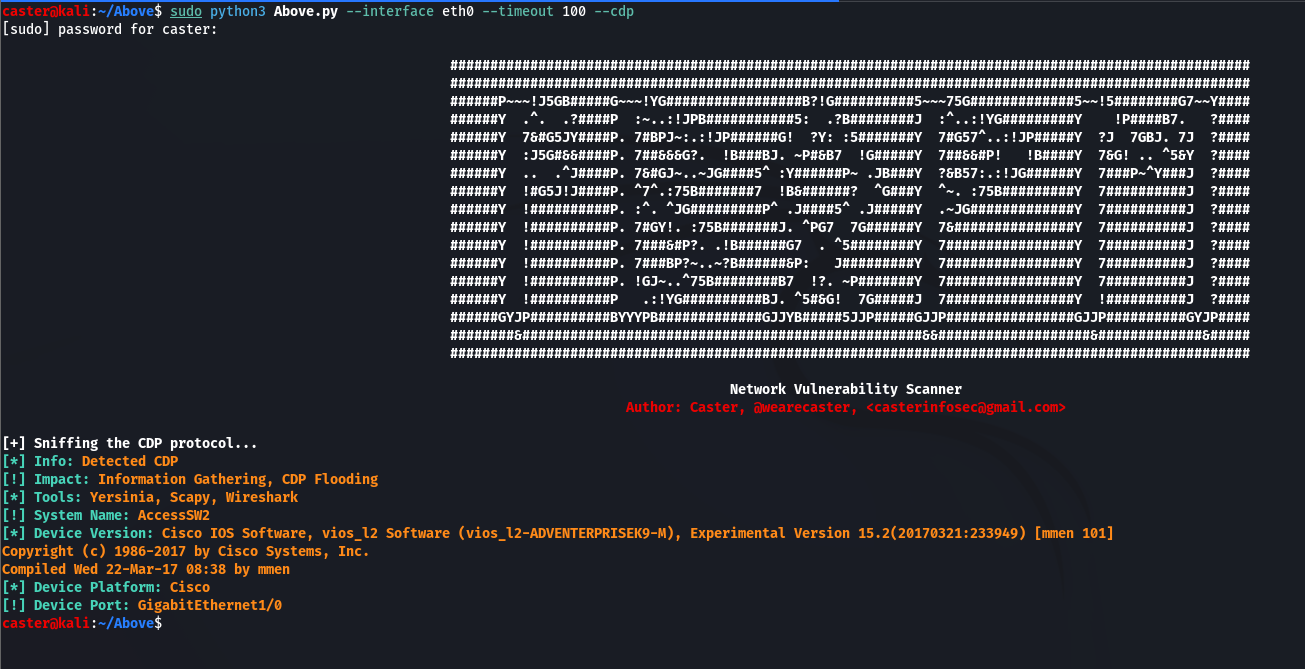Image resolution: width=1305 pixels, height=669 pixels.
Task: Click the 'caster@kali' prompt on the top line
Action: tap(46, 11)
